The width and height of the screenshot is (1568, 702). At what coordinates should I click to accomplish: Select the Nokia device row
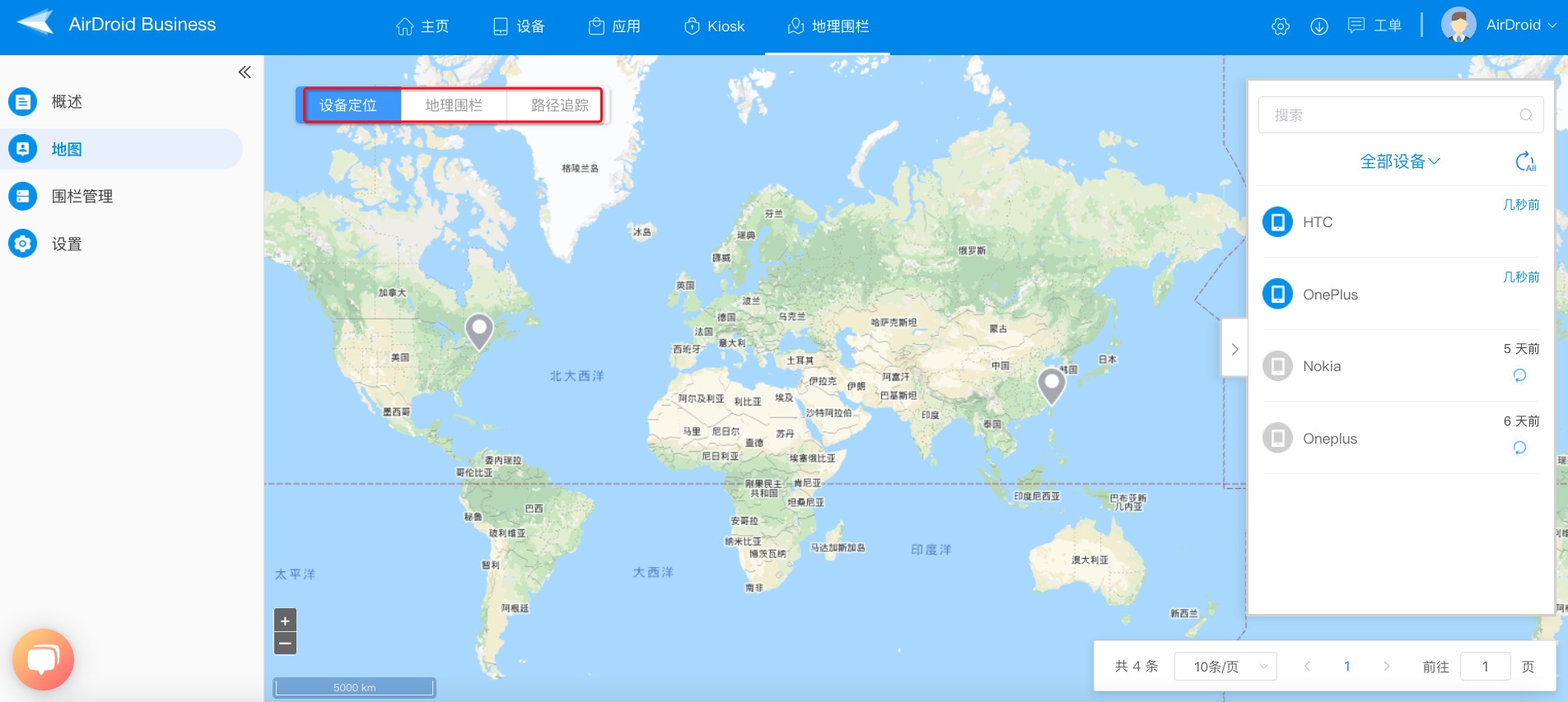point(1400,365)
